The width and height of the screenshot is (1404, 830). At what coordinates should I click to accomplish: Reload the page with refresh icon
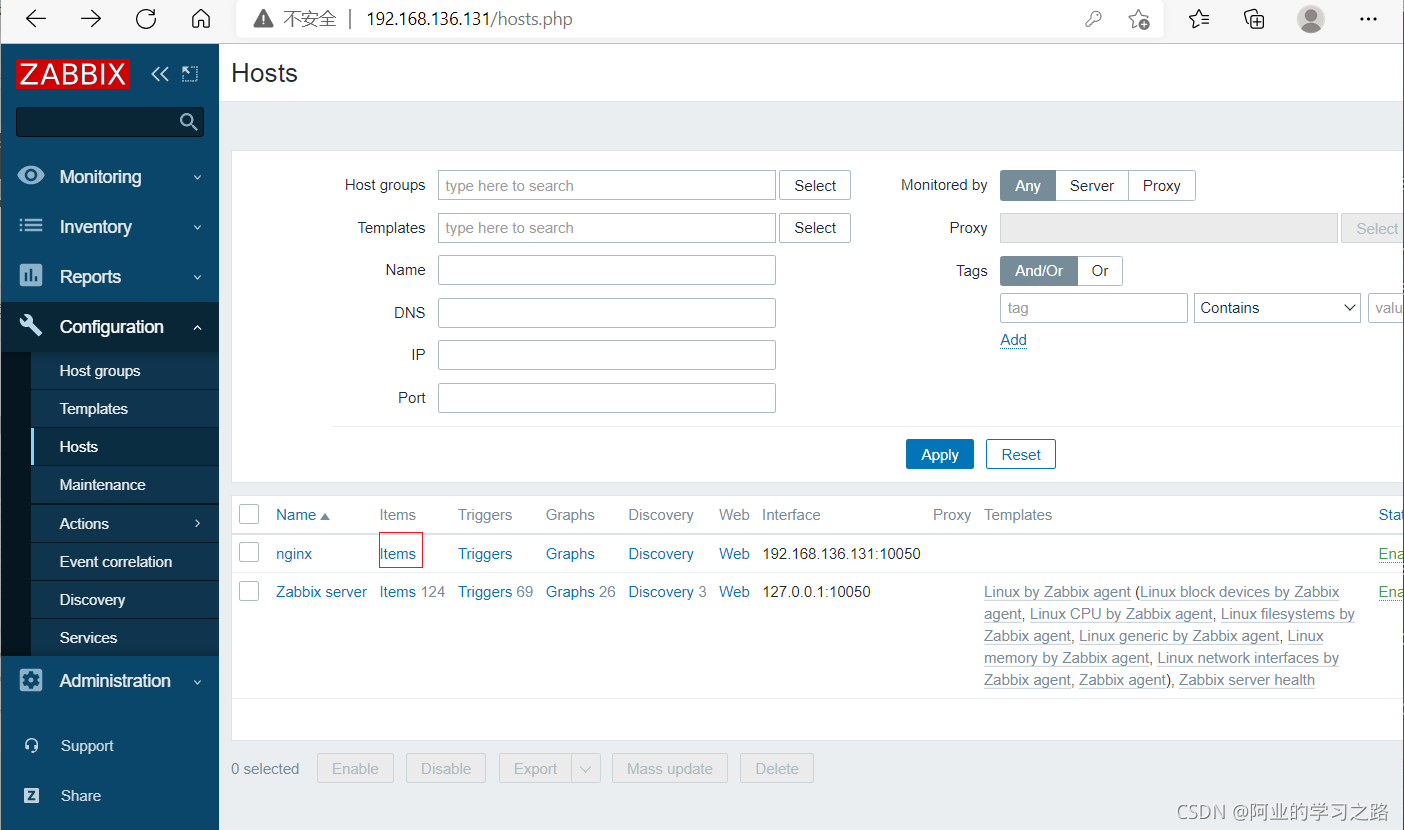pos(146,19)
